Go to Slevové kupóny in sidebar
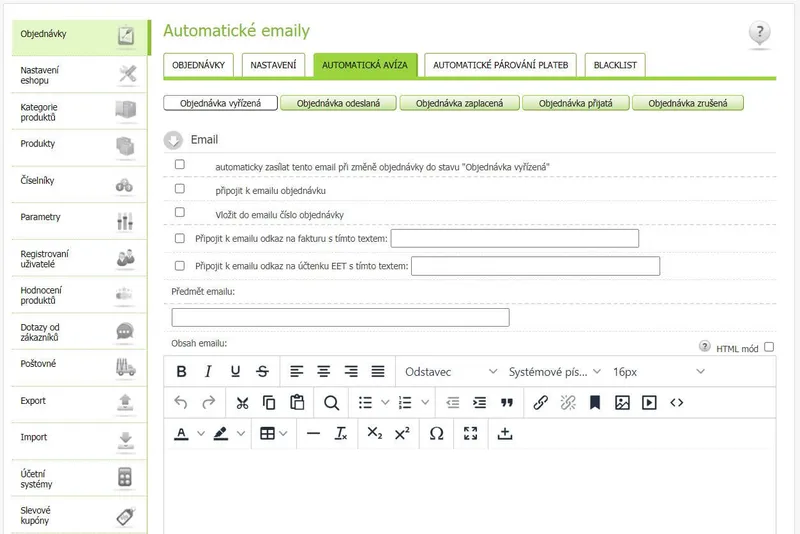 click(79, 515)
